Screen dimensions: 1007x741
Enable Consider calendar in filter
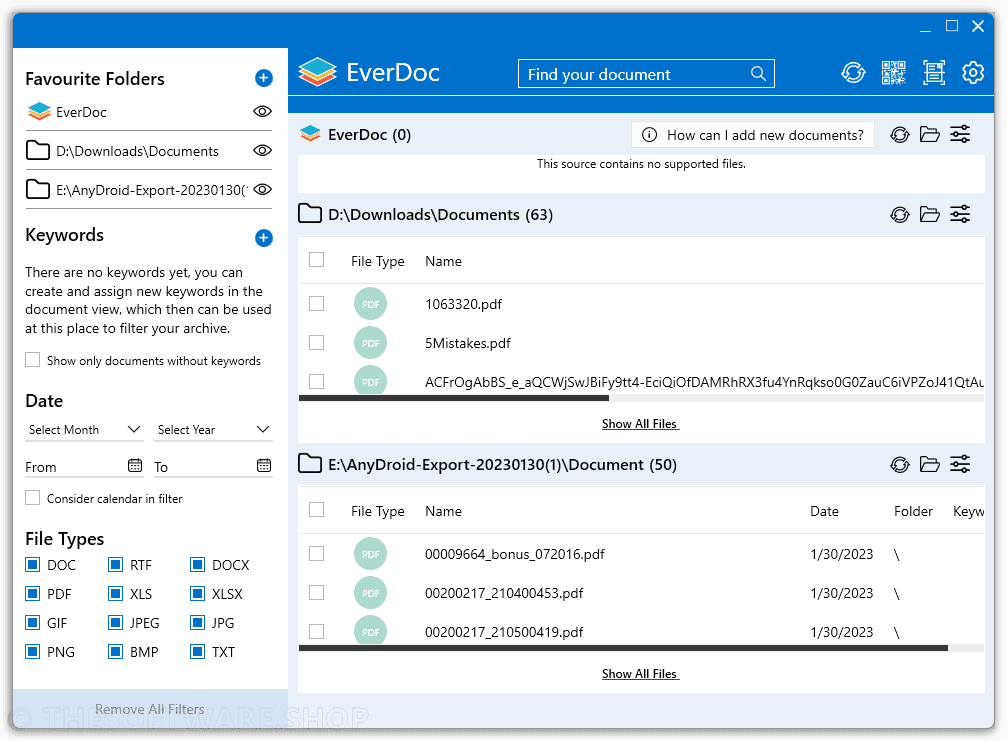[x=33, y=498]
